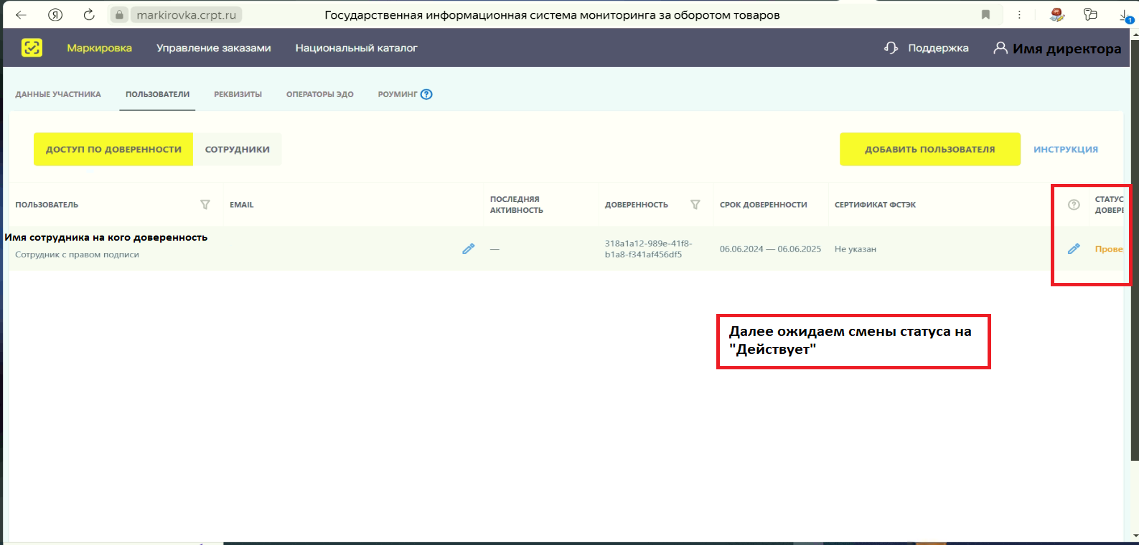Viewport: 1140px width, 546px height.
Task: Open the browser three-dot menu
Action: point(1021,15)
